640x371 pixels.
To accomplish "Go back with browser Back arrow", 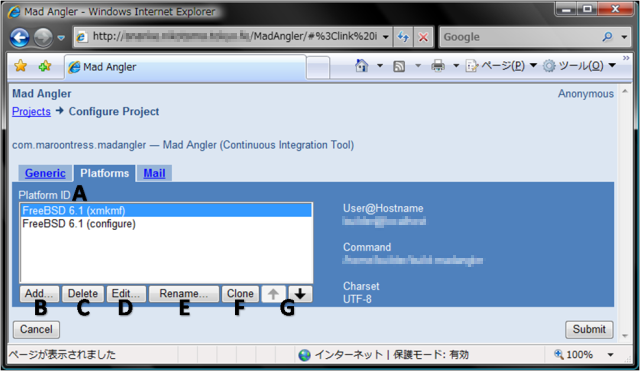I will (19, 38).
